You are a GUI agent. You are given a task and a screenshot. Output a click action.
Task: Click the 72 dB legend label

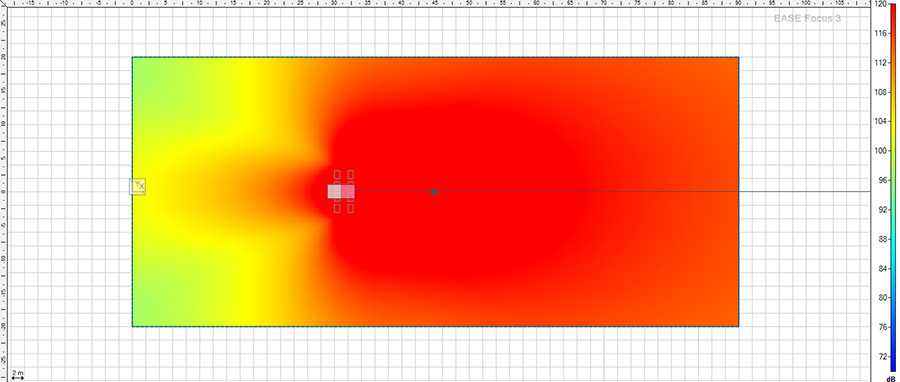879,357
